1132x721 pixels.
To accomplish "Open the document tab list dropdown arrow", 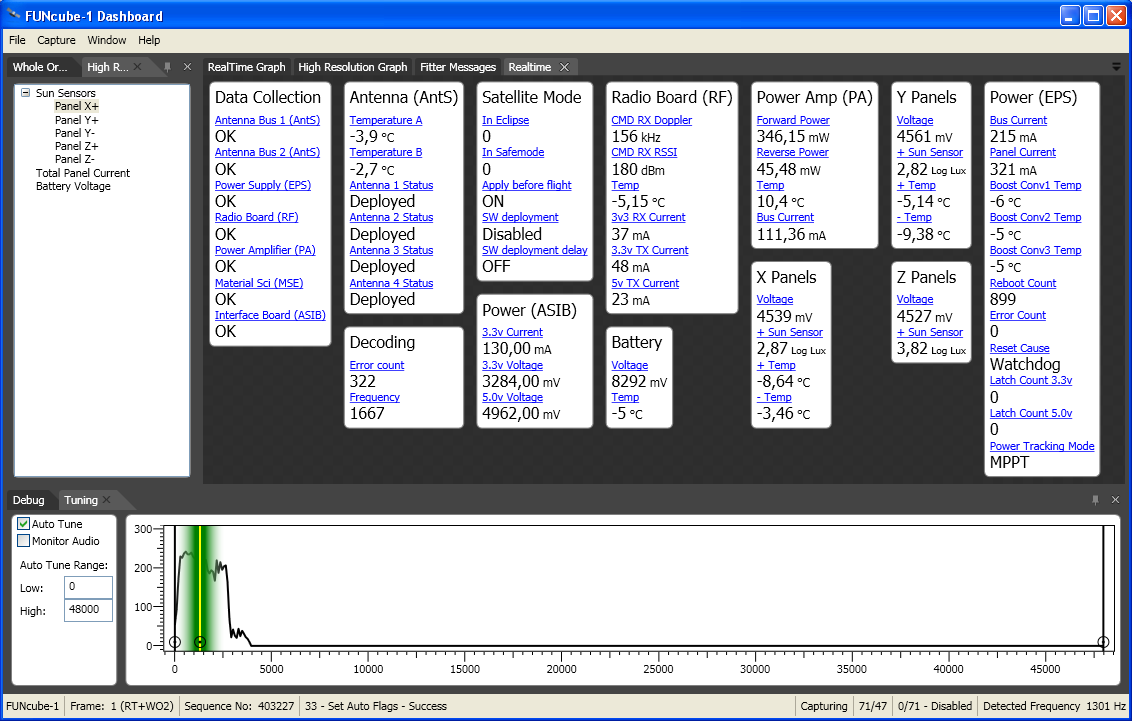I will 1116,67.
